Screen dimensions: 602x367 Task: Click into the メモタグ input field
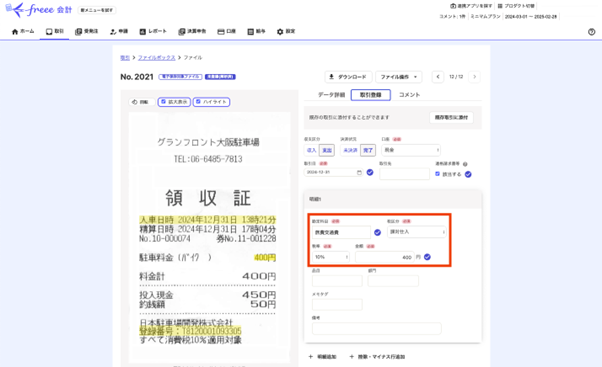(337, 305)
